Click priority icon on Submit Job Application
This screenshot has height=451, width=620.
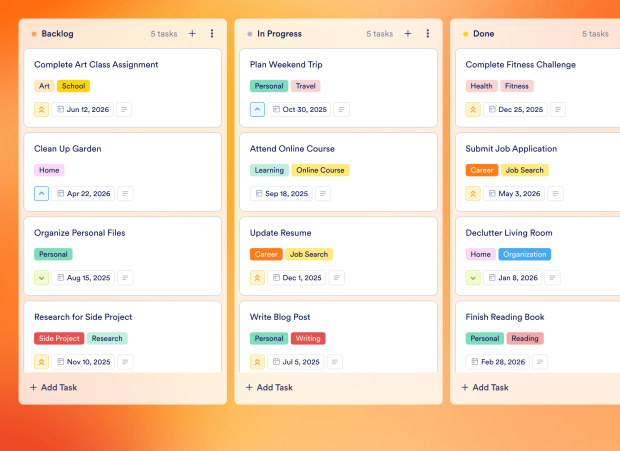point(473,193)
